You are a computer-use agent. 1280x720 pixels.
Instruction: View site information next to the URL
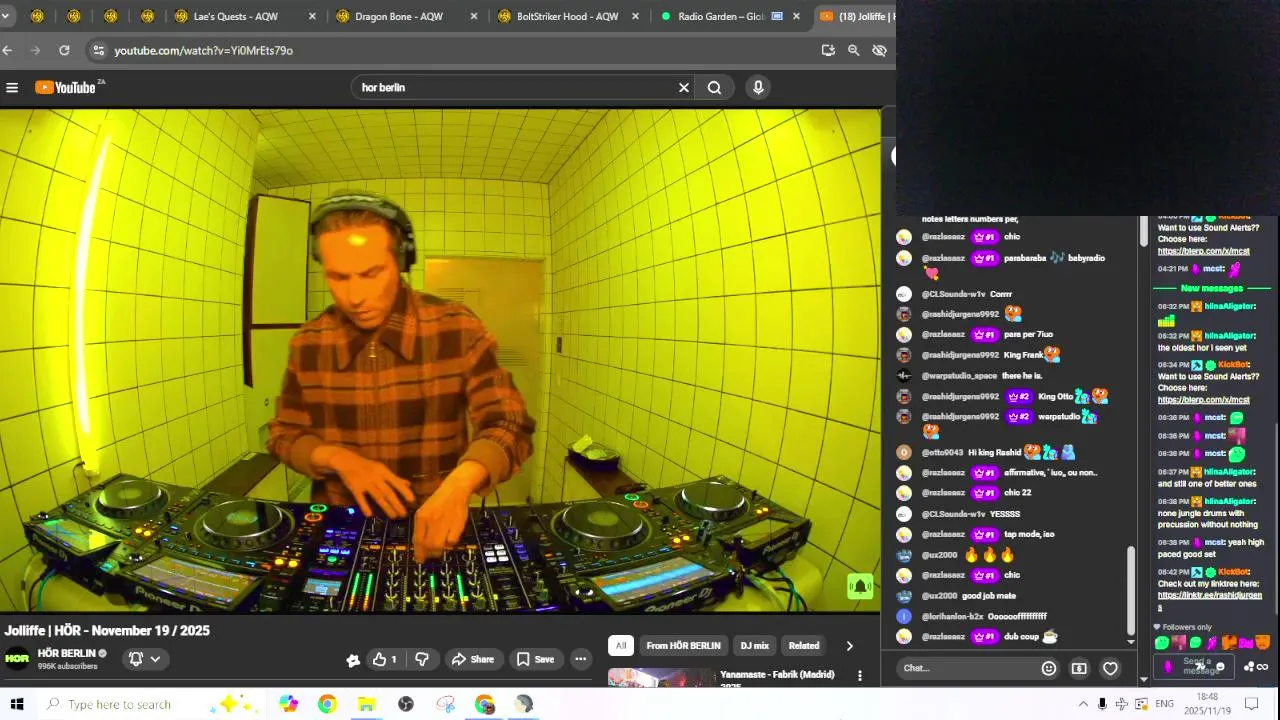coord(97,50)
